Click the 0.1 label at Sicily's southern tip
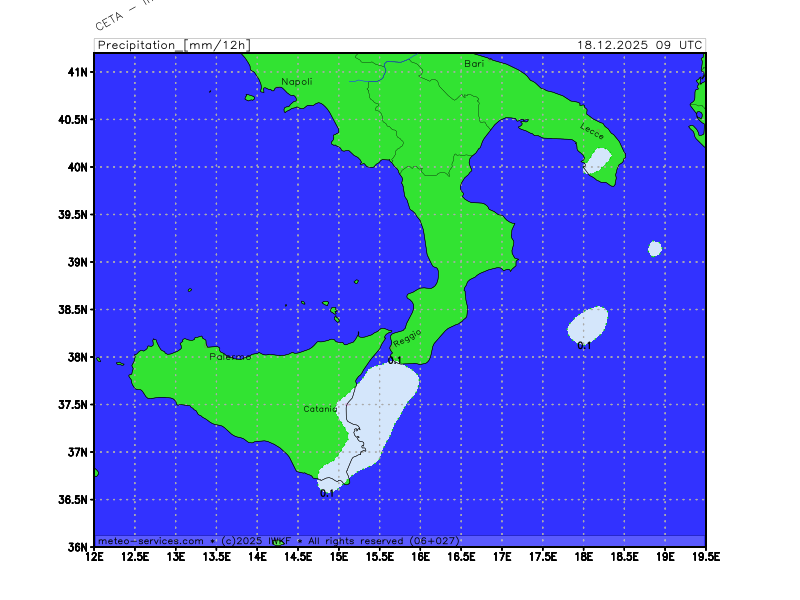Viewport: 800px width, 600px height. point(327,493)
